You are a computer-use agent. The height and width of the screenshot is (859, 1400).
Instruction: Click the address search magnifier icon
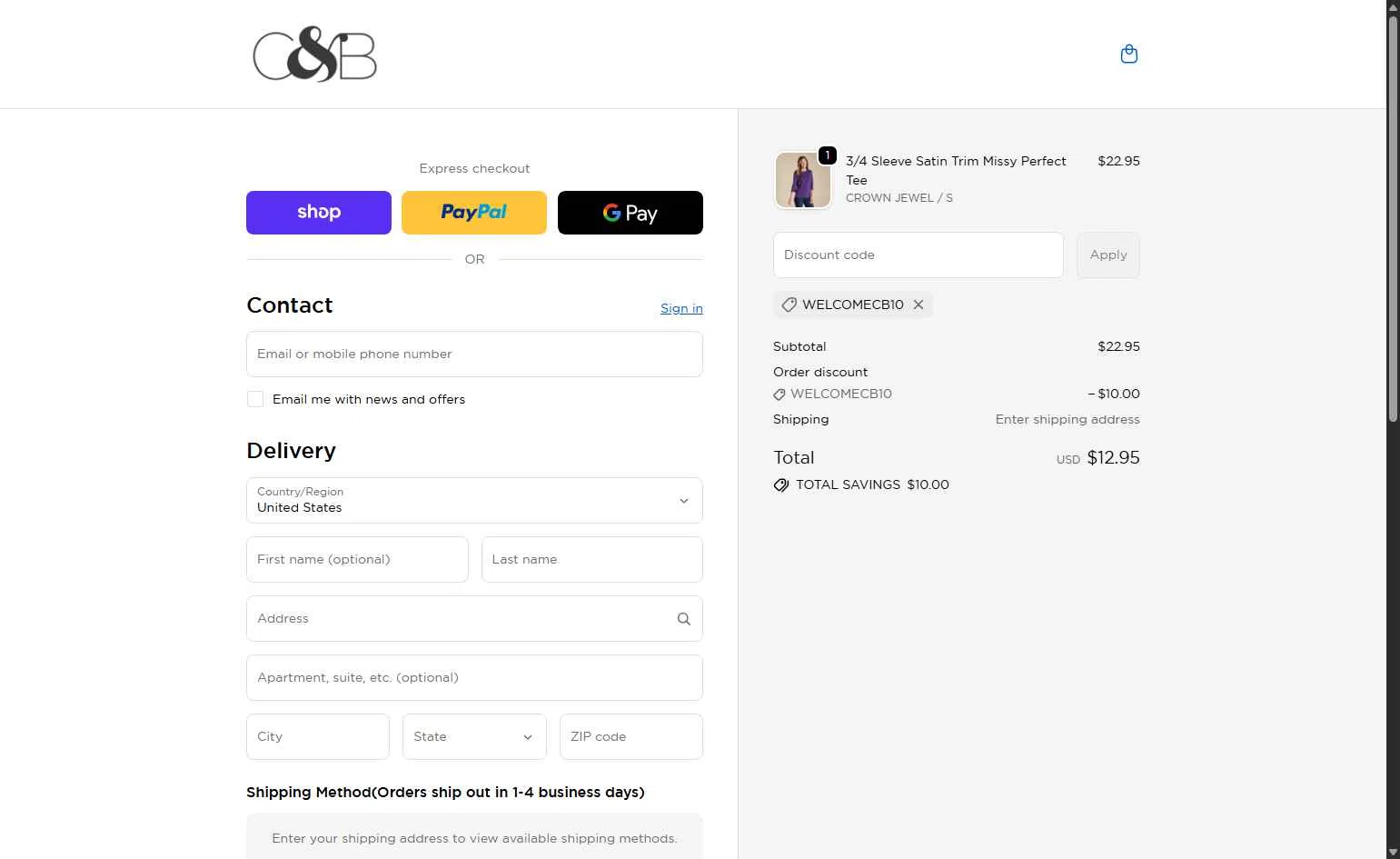tap(684, 619)
